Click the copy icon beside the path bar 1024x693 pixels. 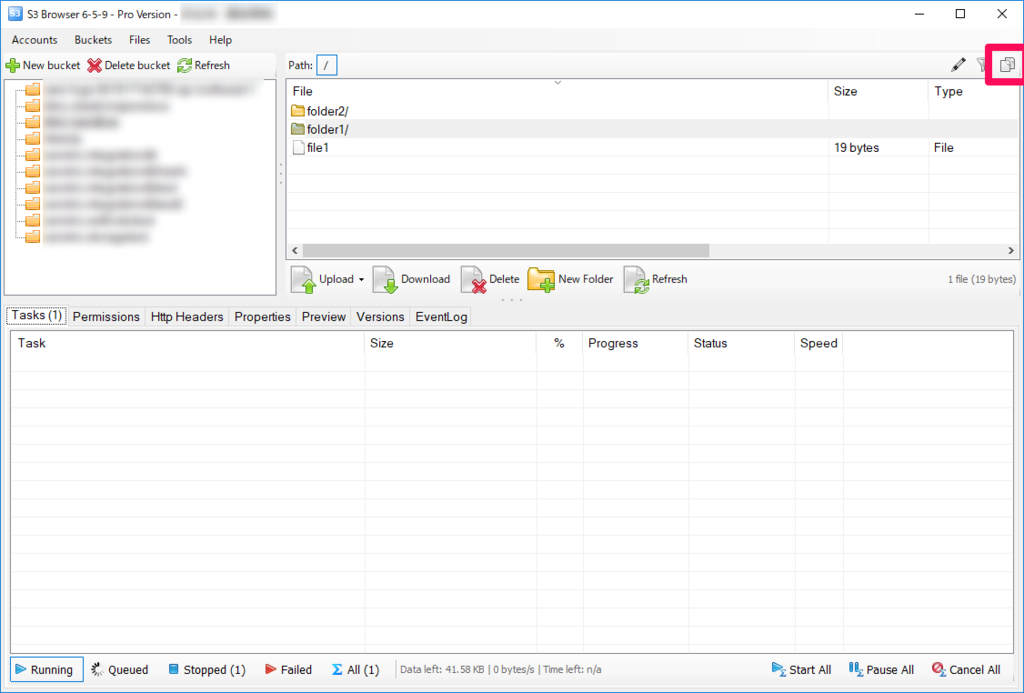(x=1007, y=65)
